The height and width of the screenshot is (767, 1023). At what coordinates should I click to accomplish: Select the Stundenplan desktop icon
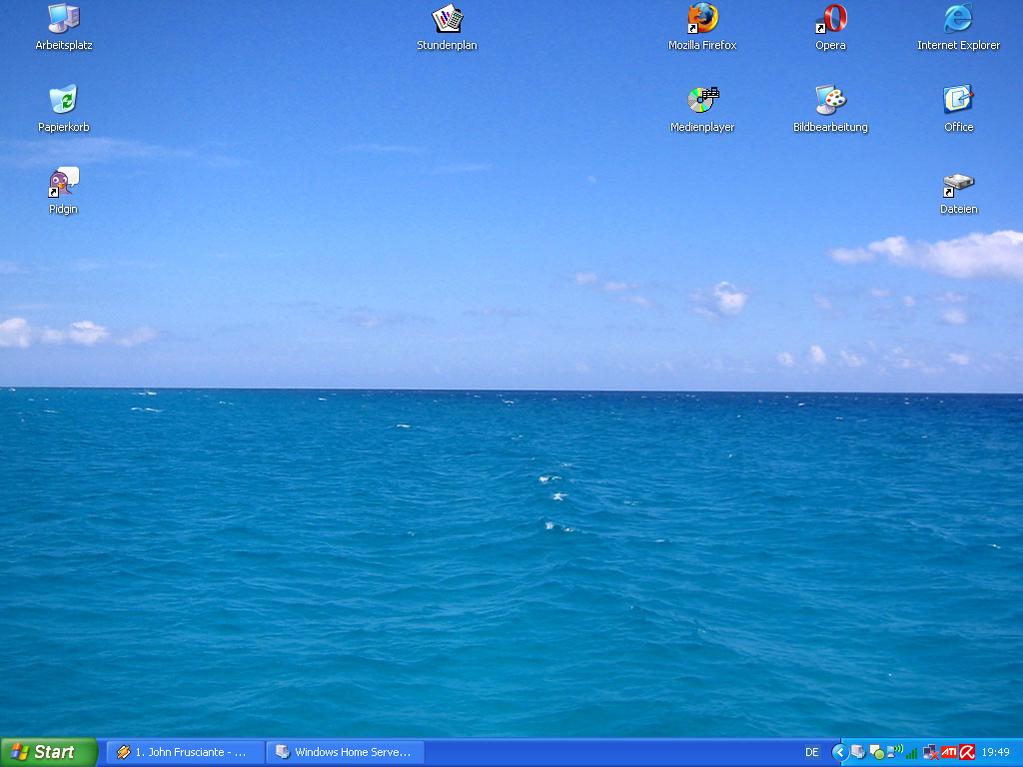[447, 19]
